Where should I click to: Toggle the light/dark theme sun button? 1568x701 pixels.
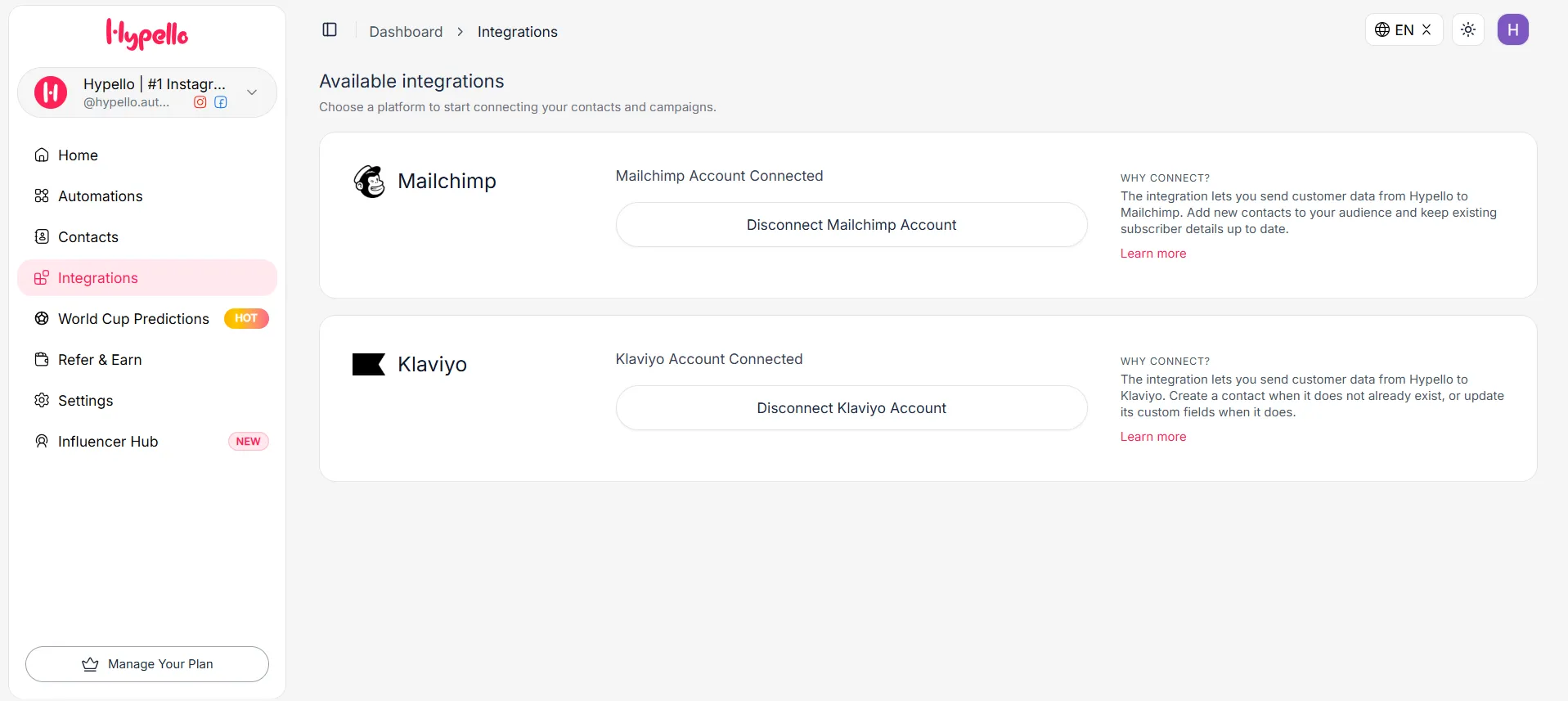(x=1468, y=30)
